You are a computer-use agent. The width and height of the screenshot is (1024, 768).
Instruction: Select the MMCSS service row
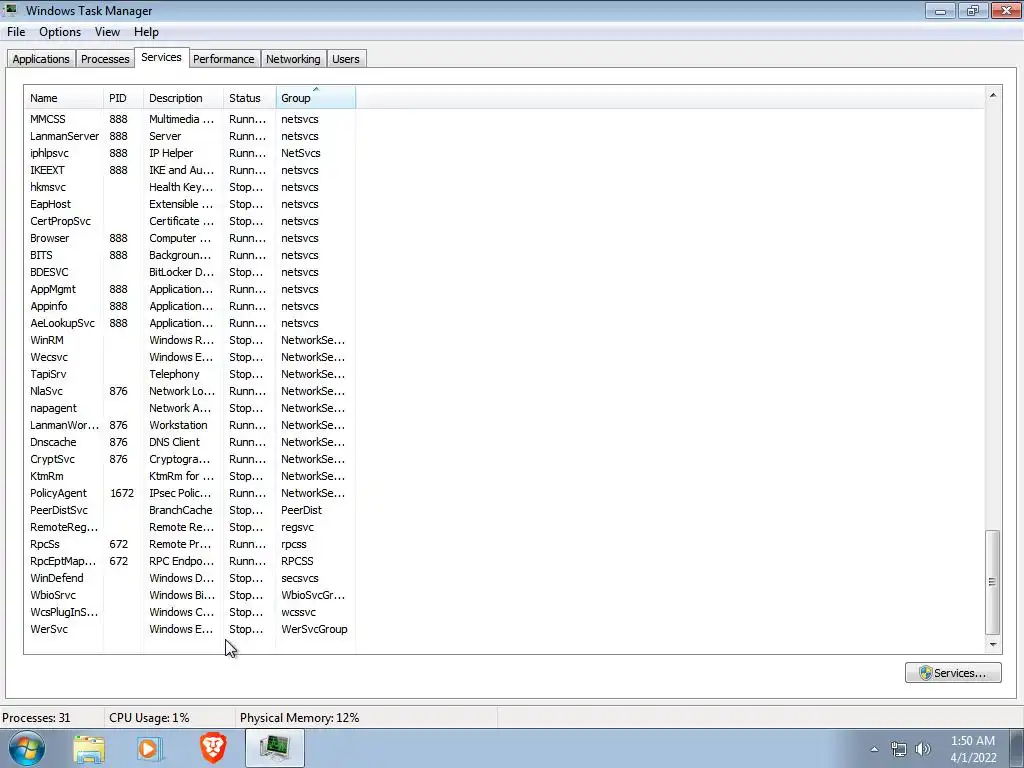189,119
